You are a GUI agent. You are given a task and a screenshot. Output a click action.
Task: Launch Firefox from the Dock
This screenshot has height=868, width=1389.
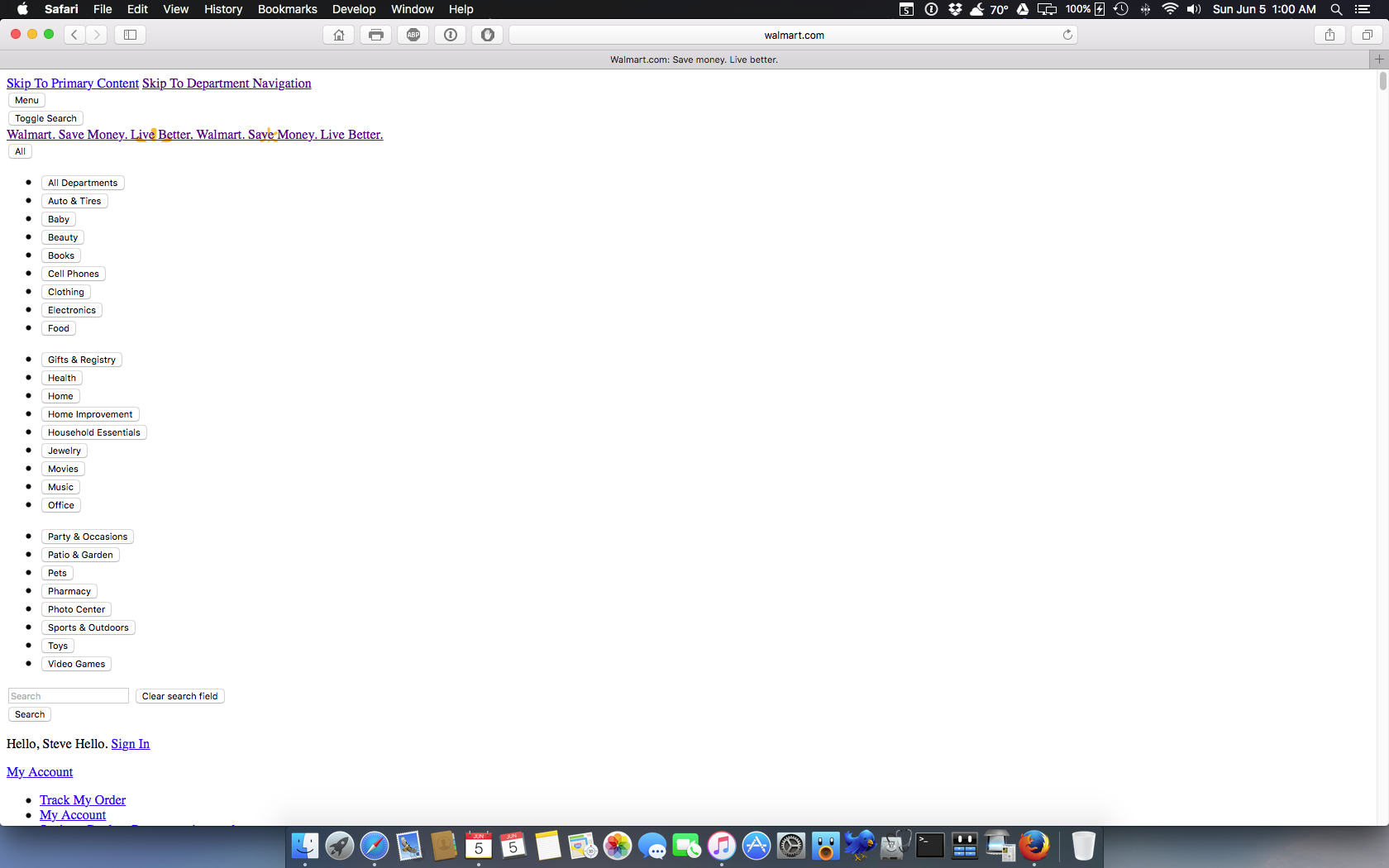coord(1034,846)
